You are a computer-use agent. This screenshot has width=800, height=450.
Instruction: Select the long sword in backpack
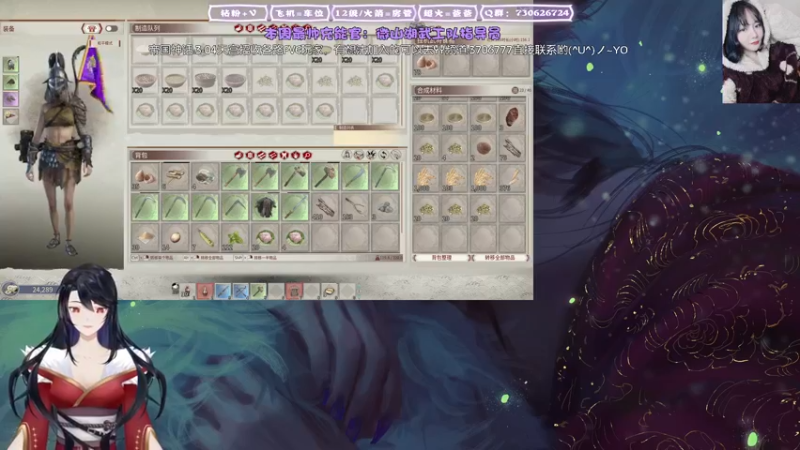tap(295, 207)
